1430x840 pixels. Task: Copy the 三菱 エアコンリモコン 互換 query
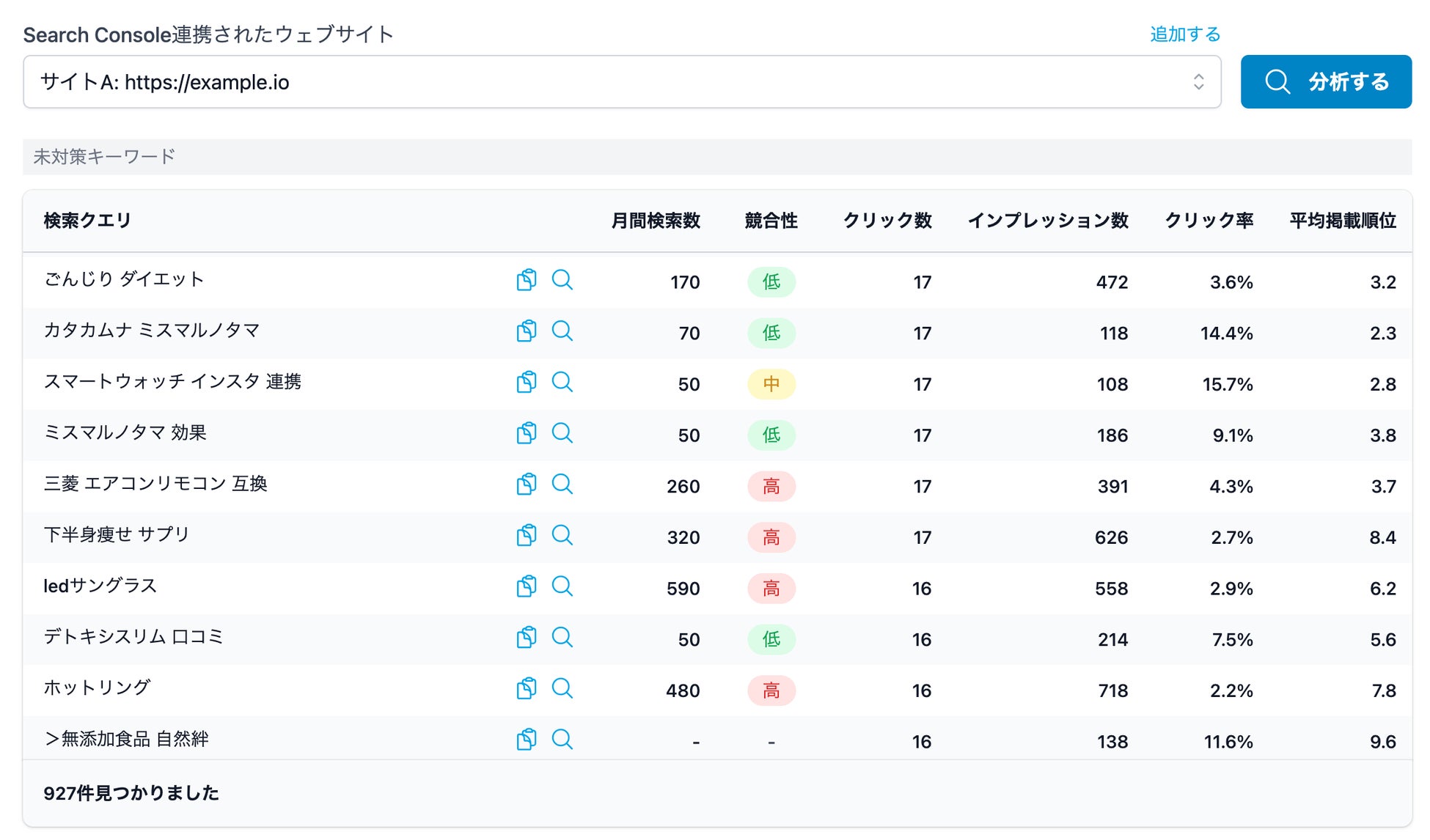tap(526, 484)
